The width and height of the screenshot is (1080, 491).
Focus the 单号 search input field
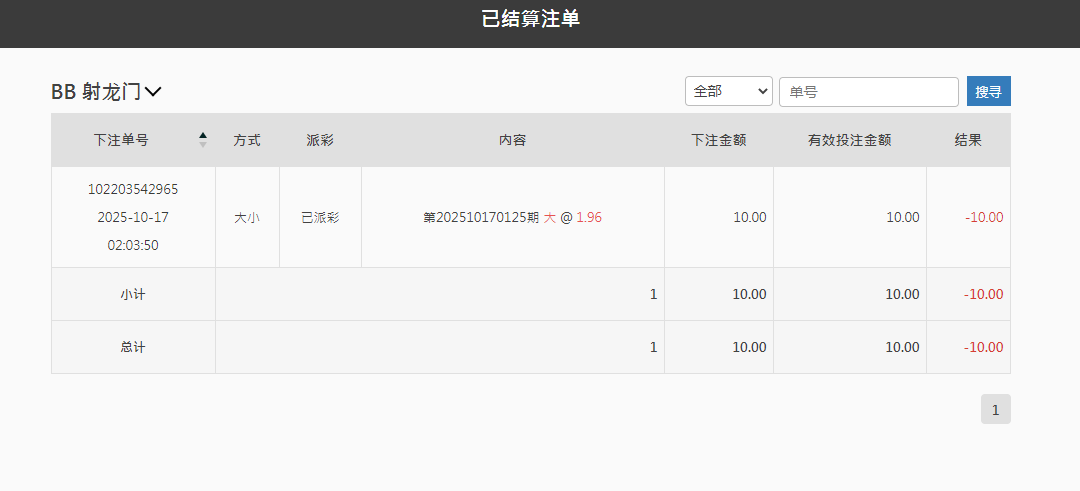(868, 91)
